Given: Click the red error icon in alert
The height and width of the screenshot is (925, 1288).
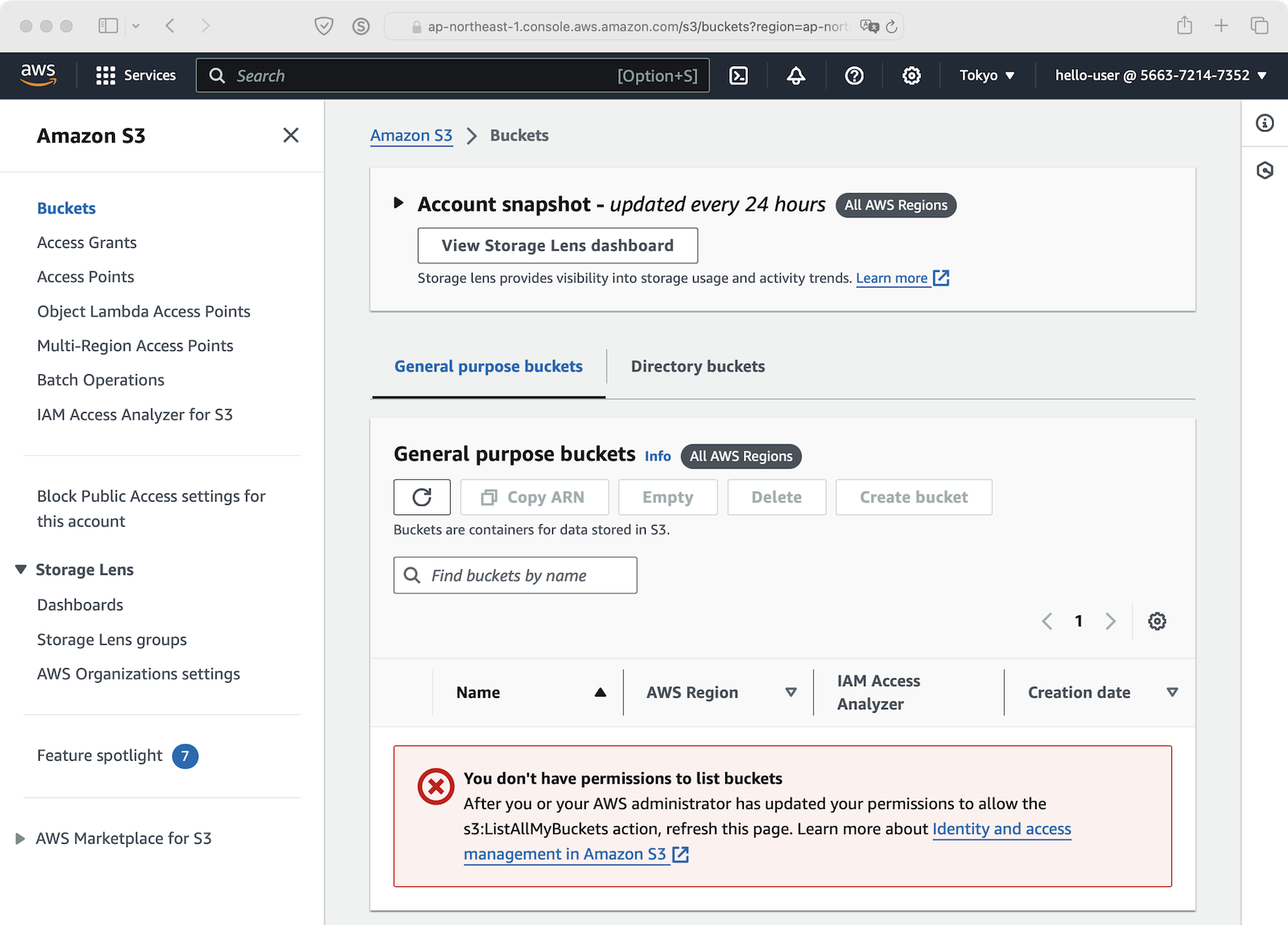Looking at the screenshot, I should (x=436, y=787).
